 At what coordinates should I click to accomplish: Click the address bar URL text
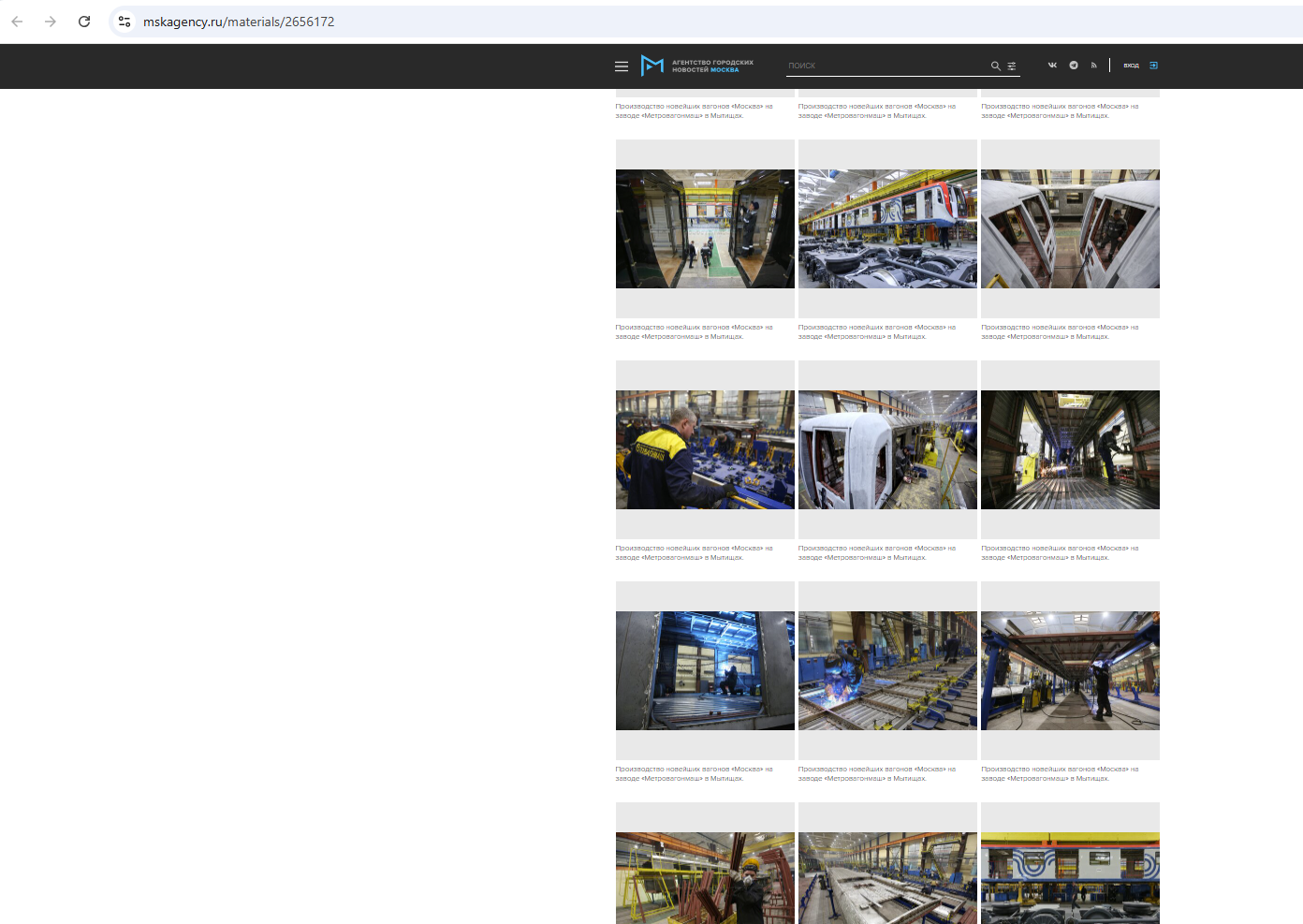pos(239,22)
